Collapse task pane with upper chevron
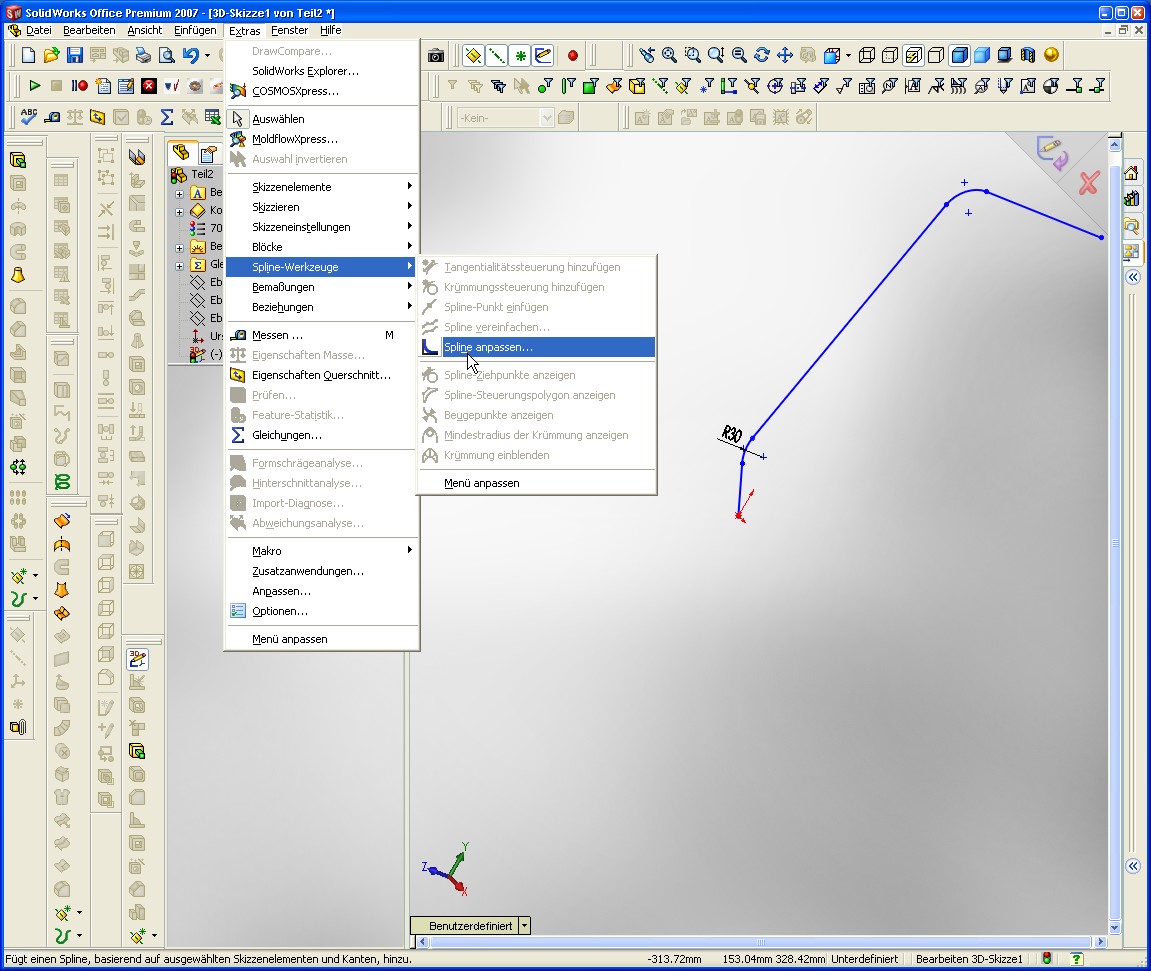This screenshot has width=1151, height=971. coord(1133,277)
